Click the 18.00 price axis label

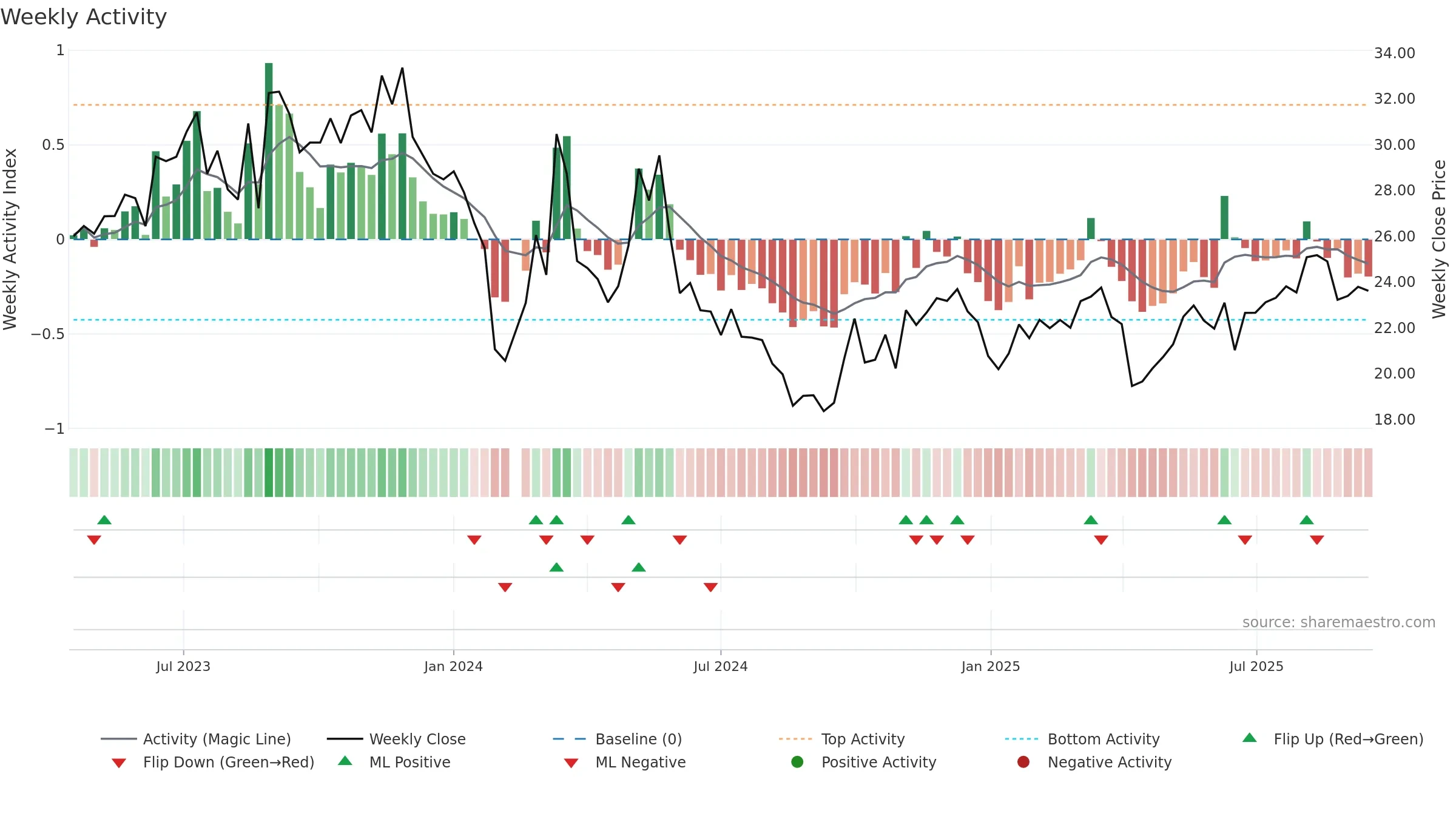[x=1395, y=420]
